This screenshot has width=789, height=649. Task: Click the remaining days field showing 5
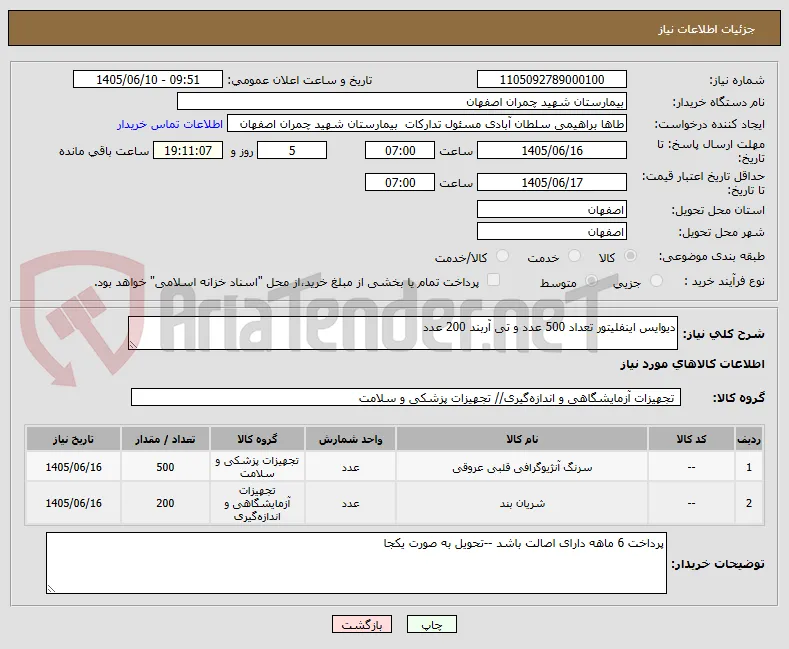click(292, 150)
